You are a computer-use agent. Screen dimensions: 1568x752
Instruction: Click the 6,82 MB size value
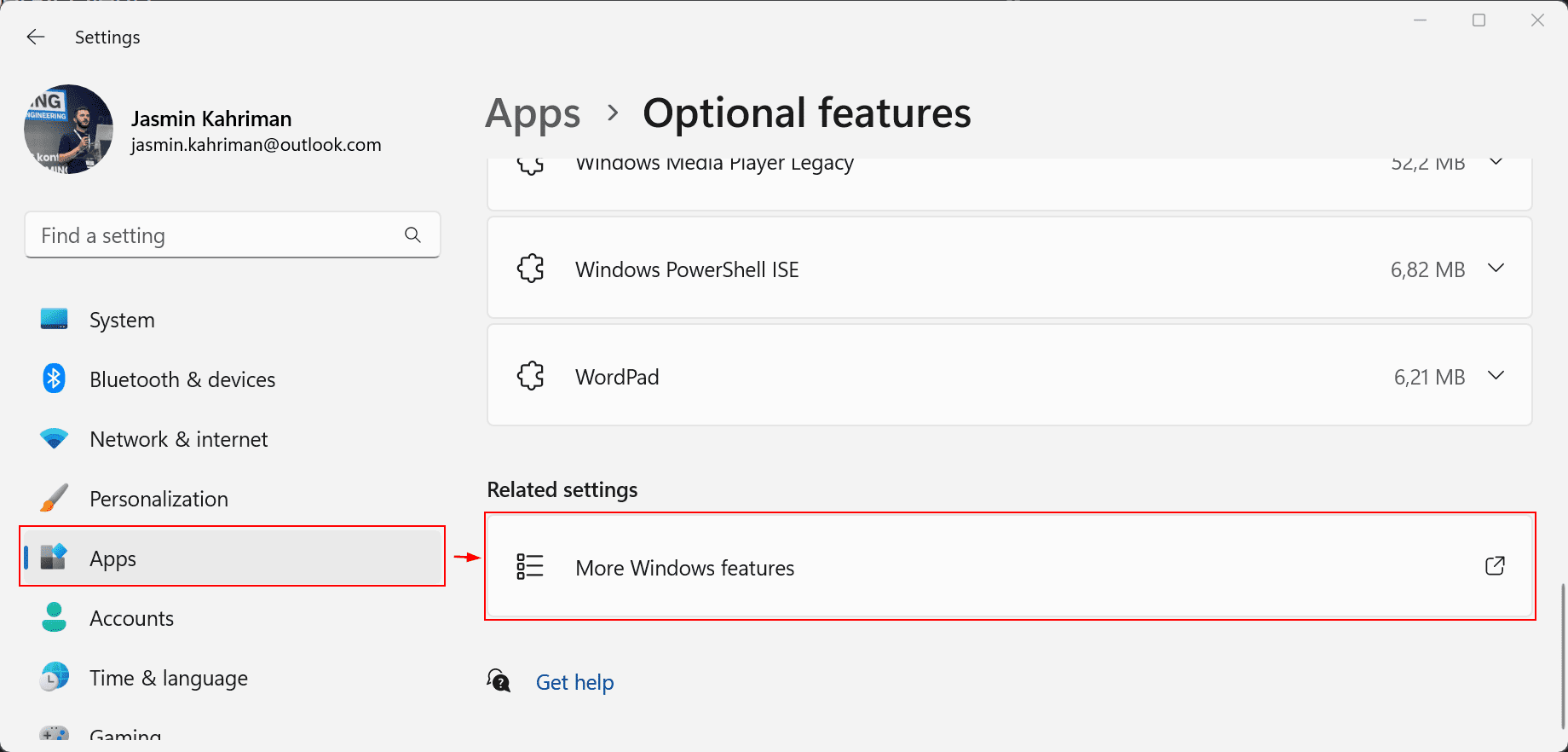(1427, 269)
